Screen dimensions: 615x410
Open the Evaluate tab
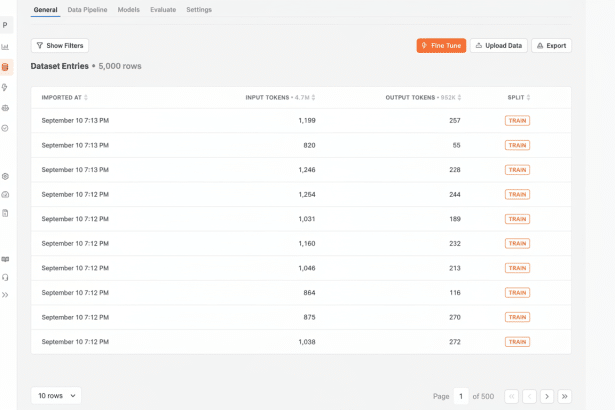coord(163,10)
